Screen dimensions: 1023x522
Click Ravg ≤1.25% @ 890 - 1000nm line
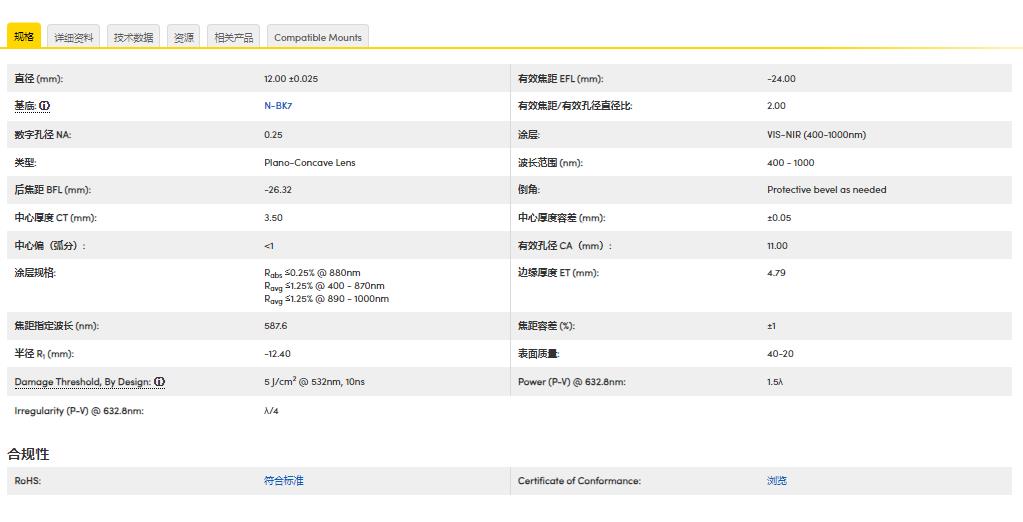[327, 299]
